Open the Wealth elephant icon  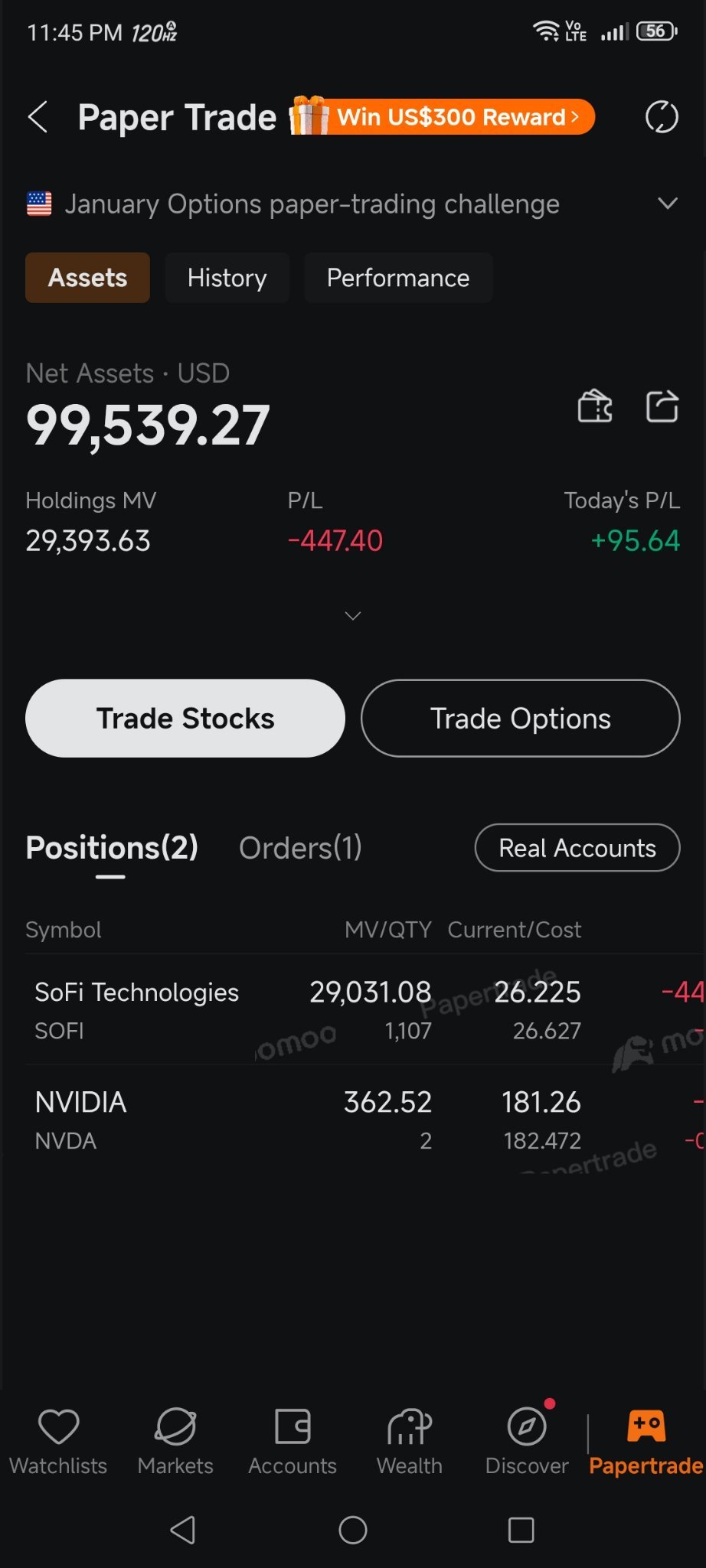(410, 1426)
